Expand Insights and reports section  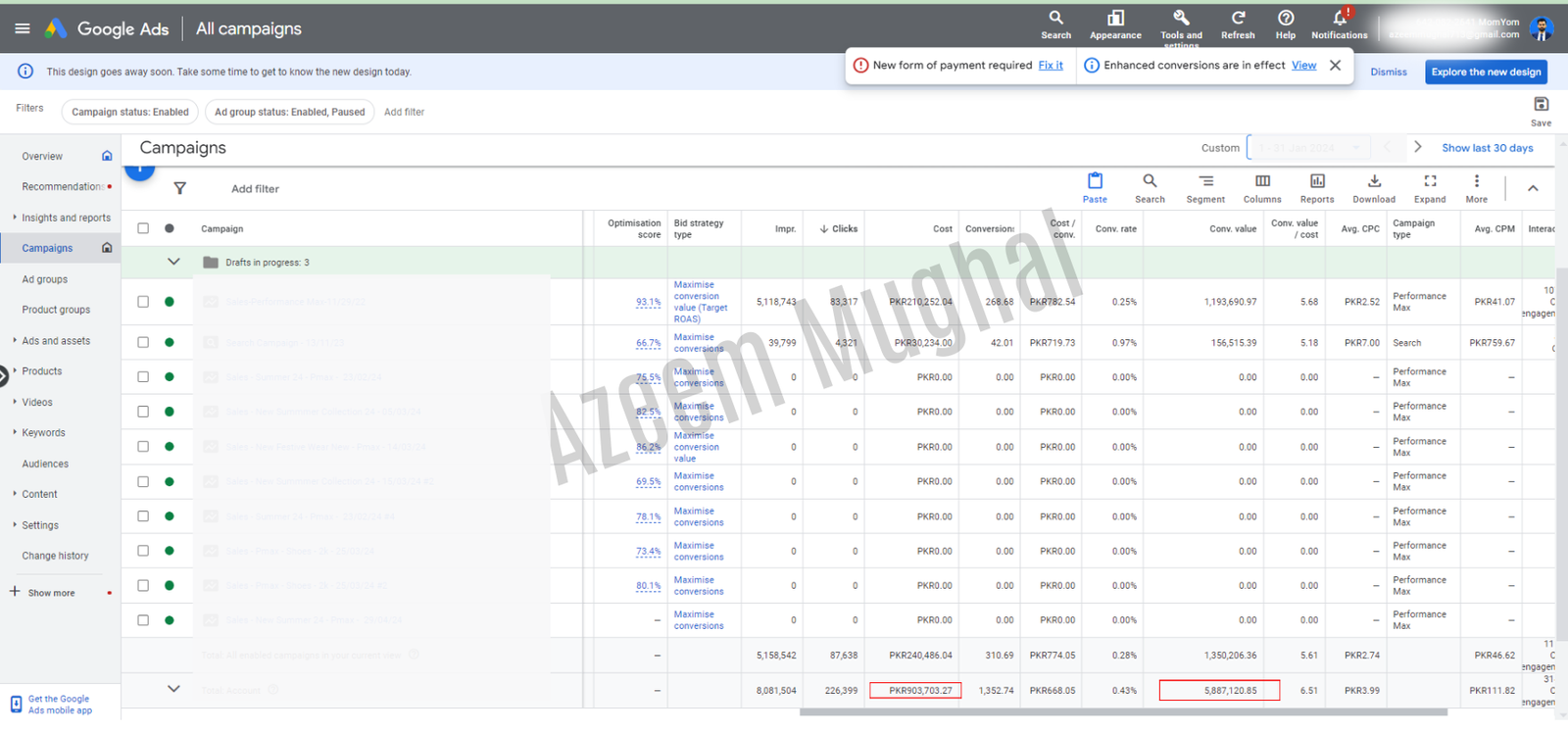tap(66, 218)
